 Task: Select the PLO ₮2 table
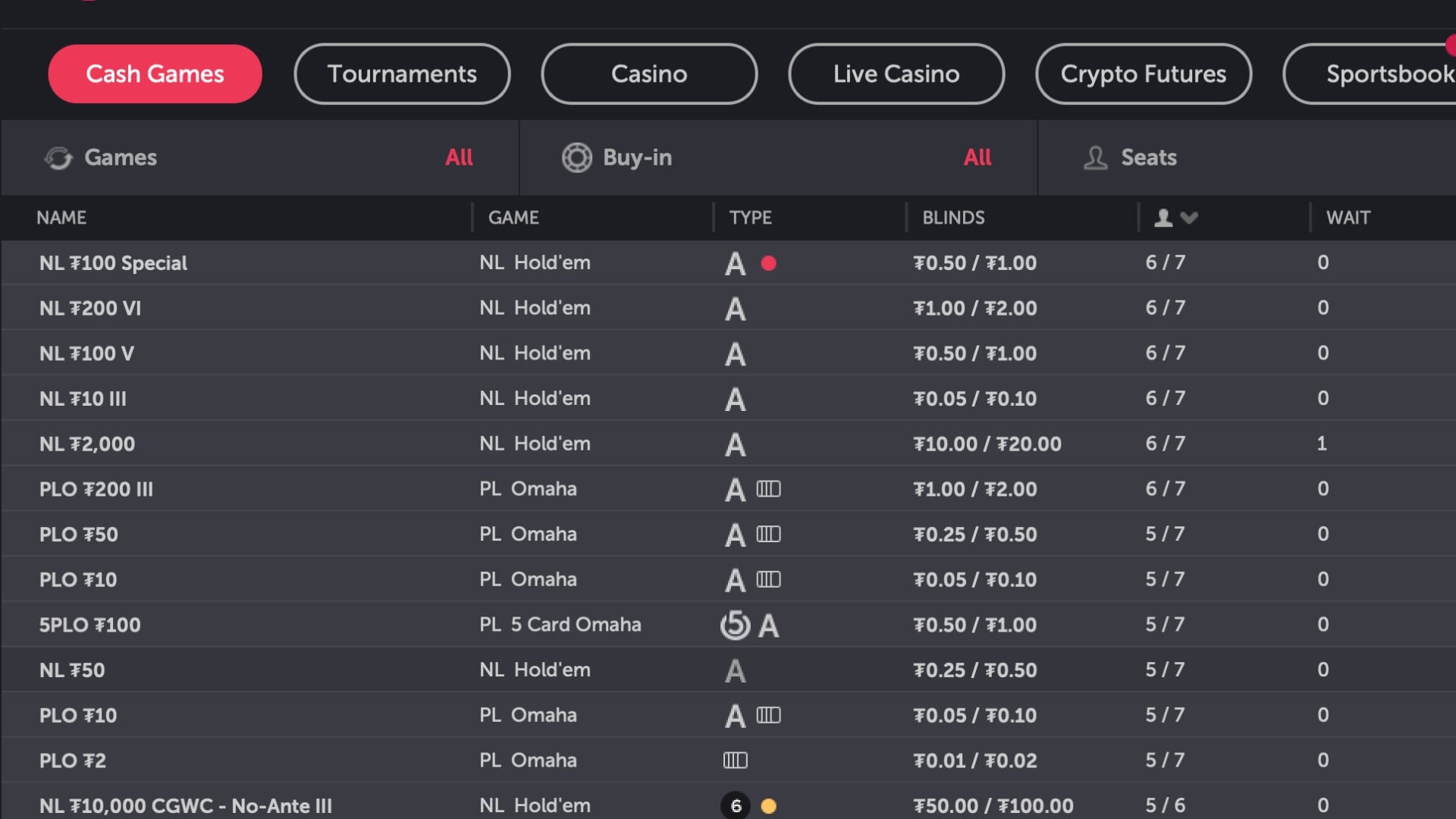[x=728, y=761]
